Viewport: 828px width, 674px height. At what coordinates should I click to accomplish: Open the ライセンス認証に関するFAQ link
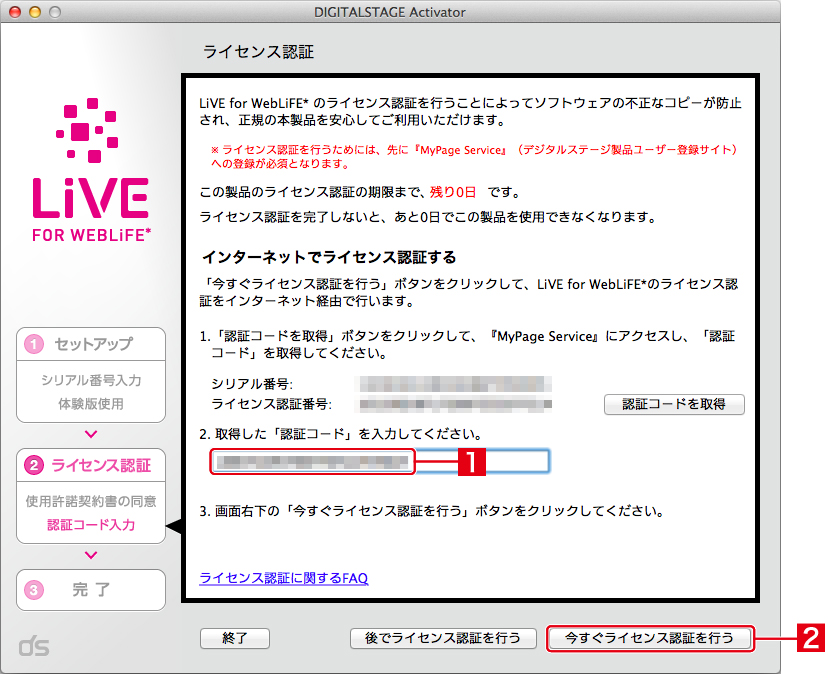point(284,578)
